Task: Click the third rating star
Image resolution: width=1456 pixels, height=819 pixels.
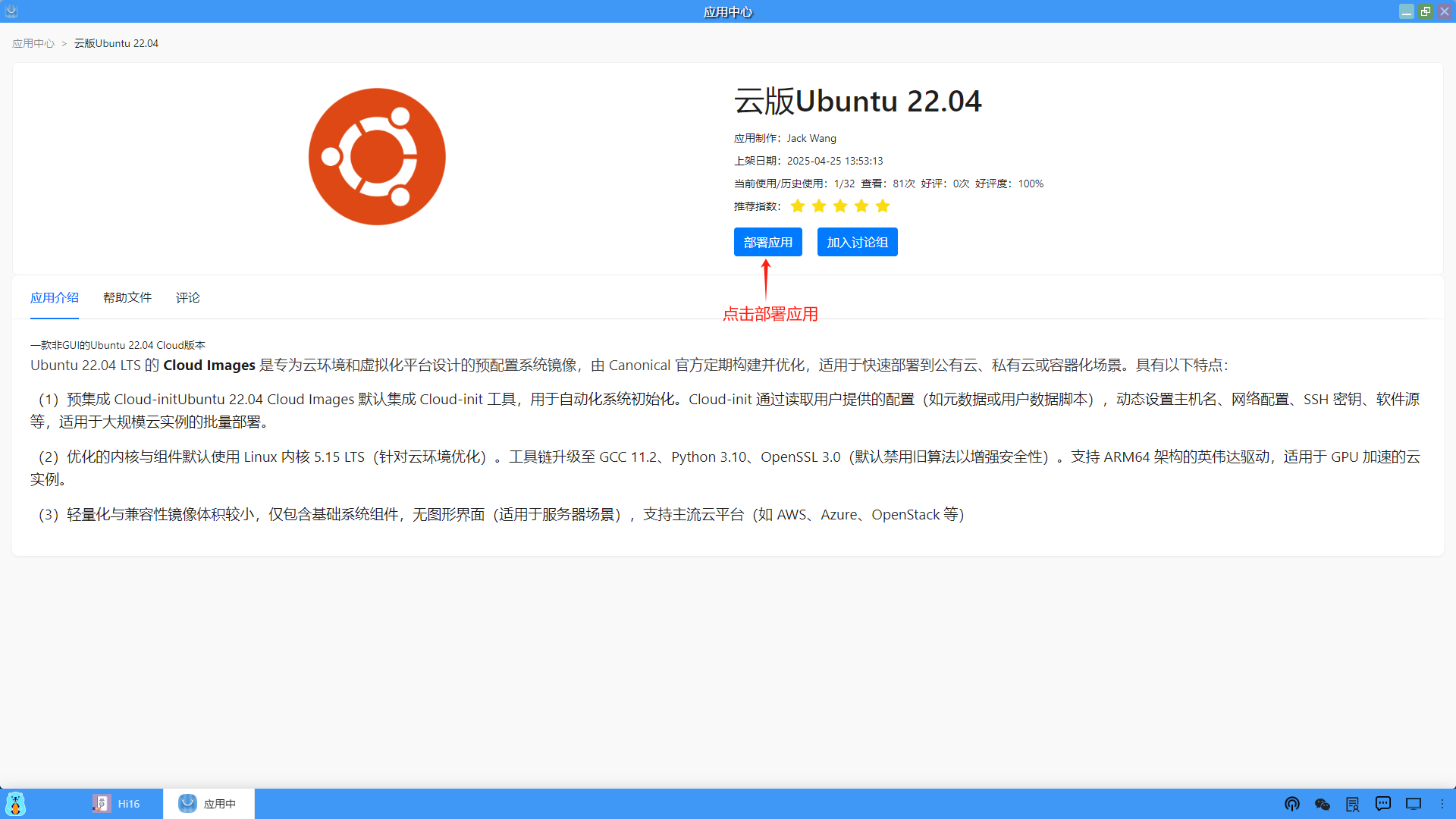Action: point(840,206)
